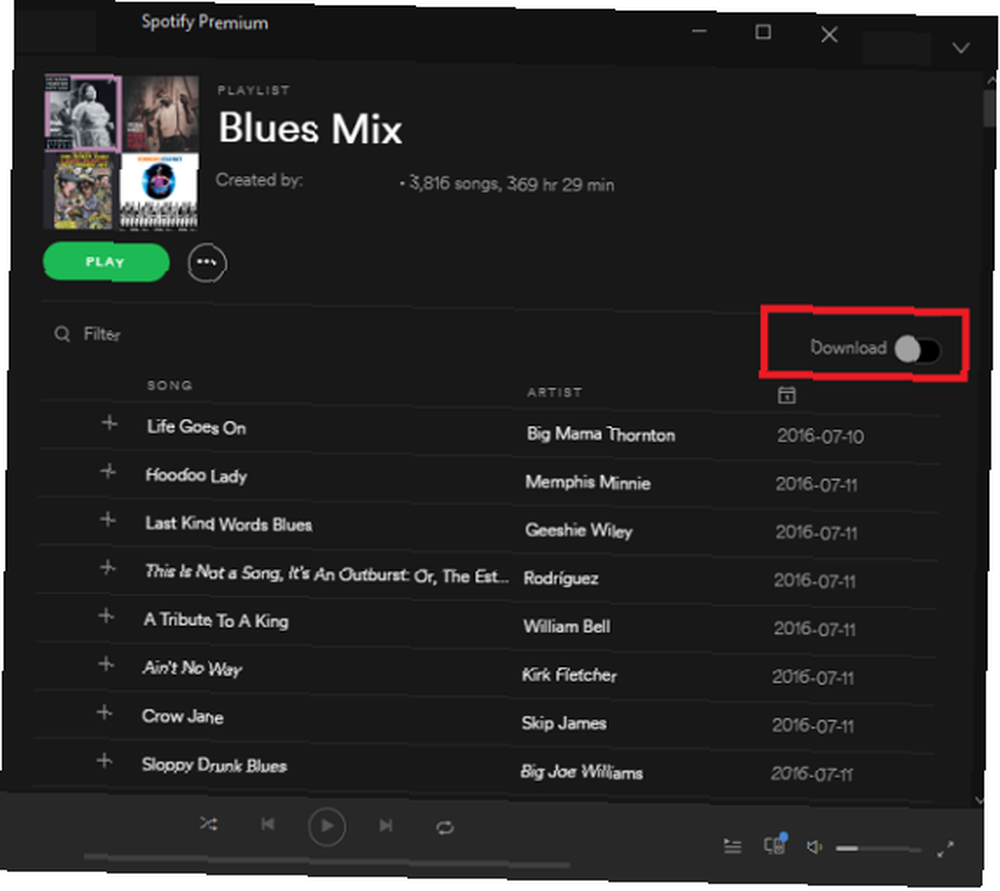
Task: Open artist William Bell
Action: (567, 626)
